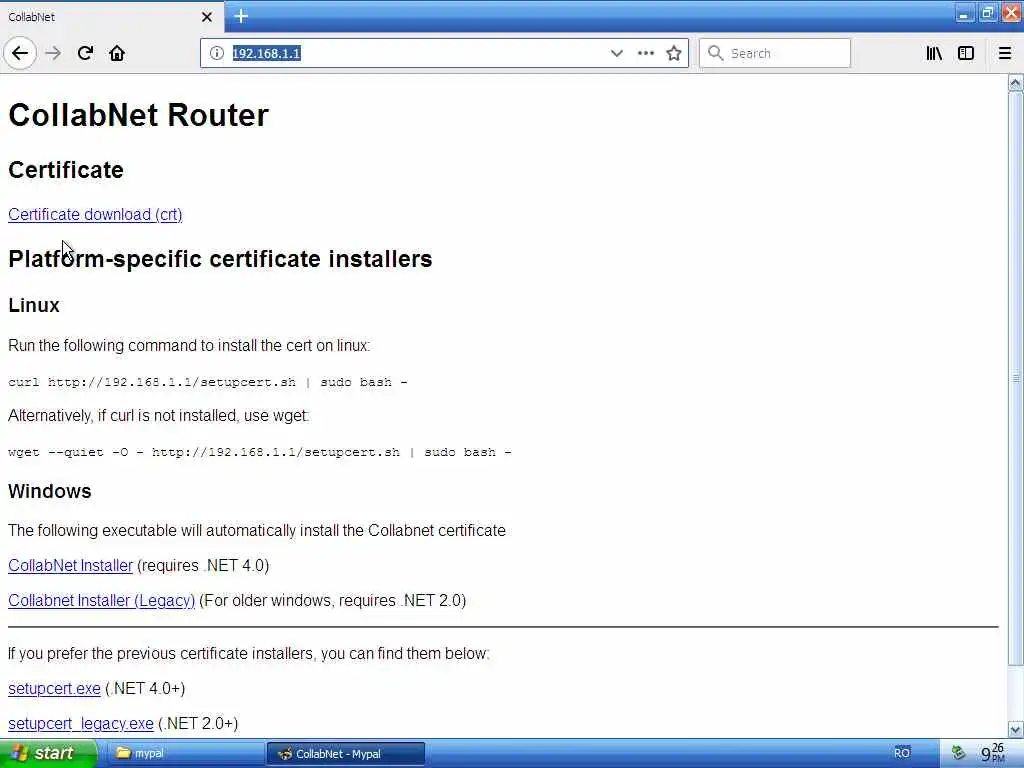Click the scrollbar up arrow

tap(1016, 82)
